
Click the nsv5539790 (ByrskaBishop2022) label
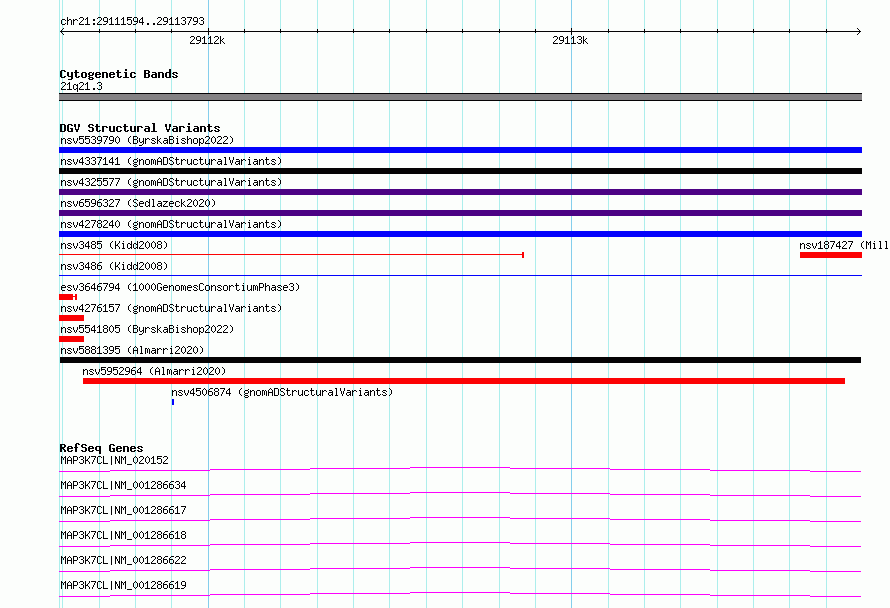click(x=147, y=140)
